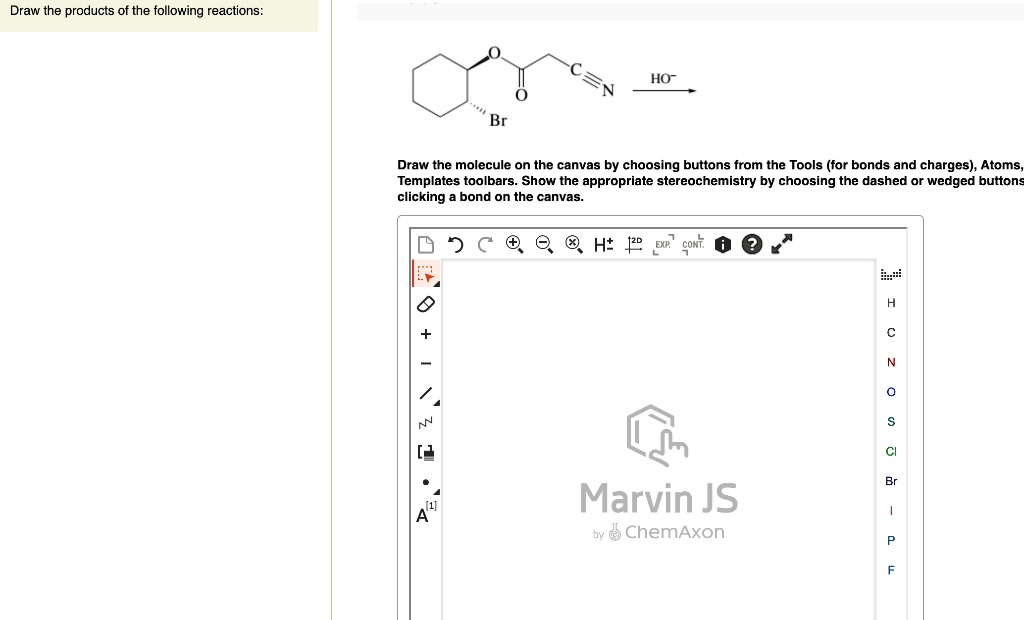Screen dimensions: 1024x620
Task: Undo the last action
Action: coord(453,244)
